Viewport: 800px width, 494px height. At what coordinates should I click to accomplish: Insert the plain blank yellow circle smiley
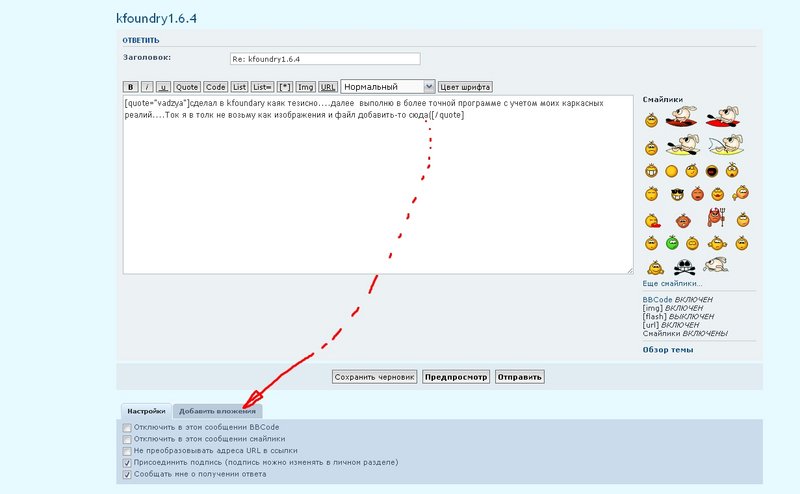671,171
